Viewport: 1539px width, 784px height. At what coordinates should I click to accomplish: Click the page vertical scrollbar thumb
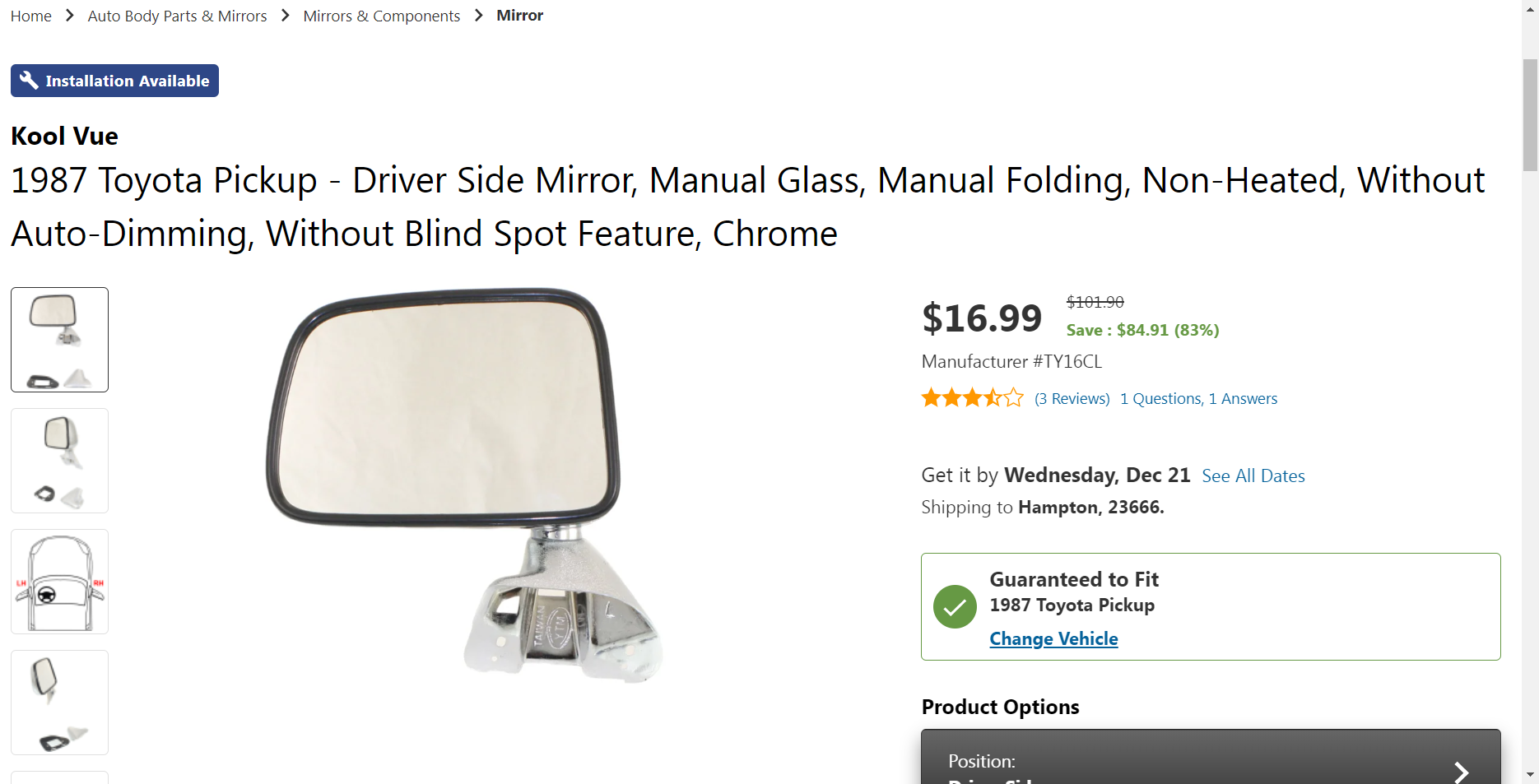(x=1530, y=115)
